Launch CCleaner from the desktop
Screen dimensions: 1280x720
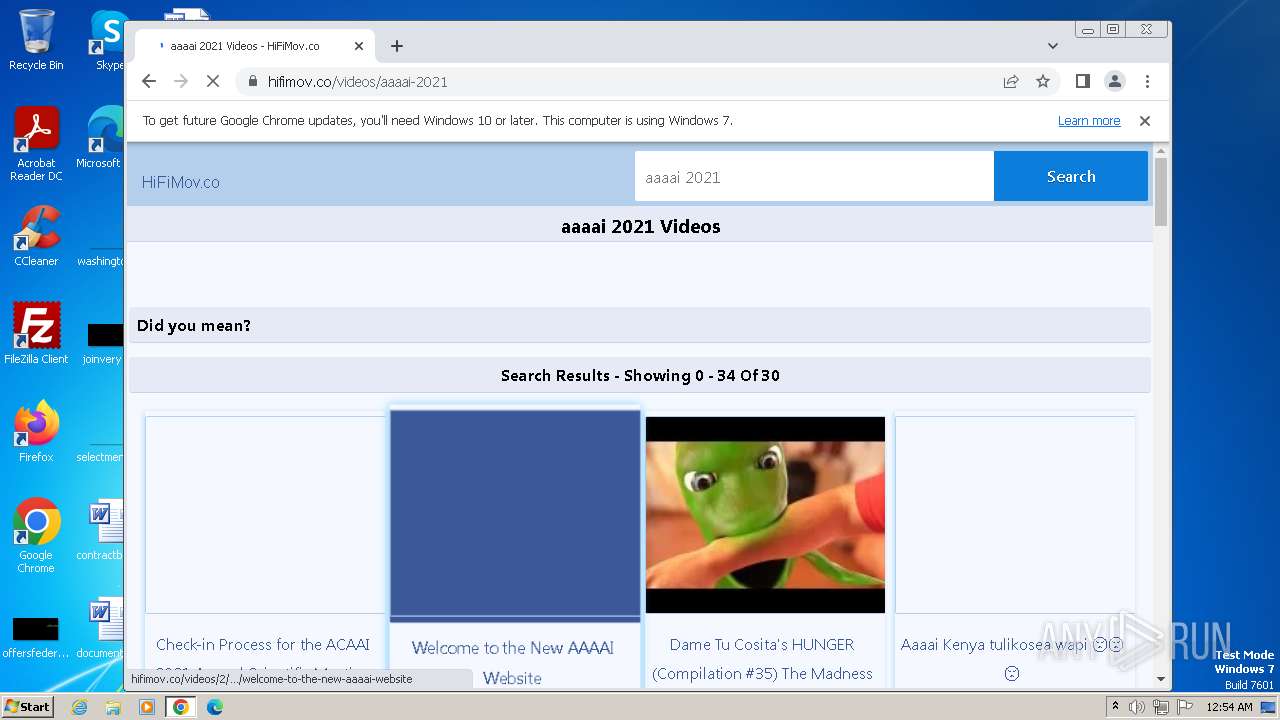click(x=36, y=236)
